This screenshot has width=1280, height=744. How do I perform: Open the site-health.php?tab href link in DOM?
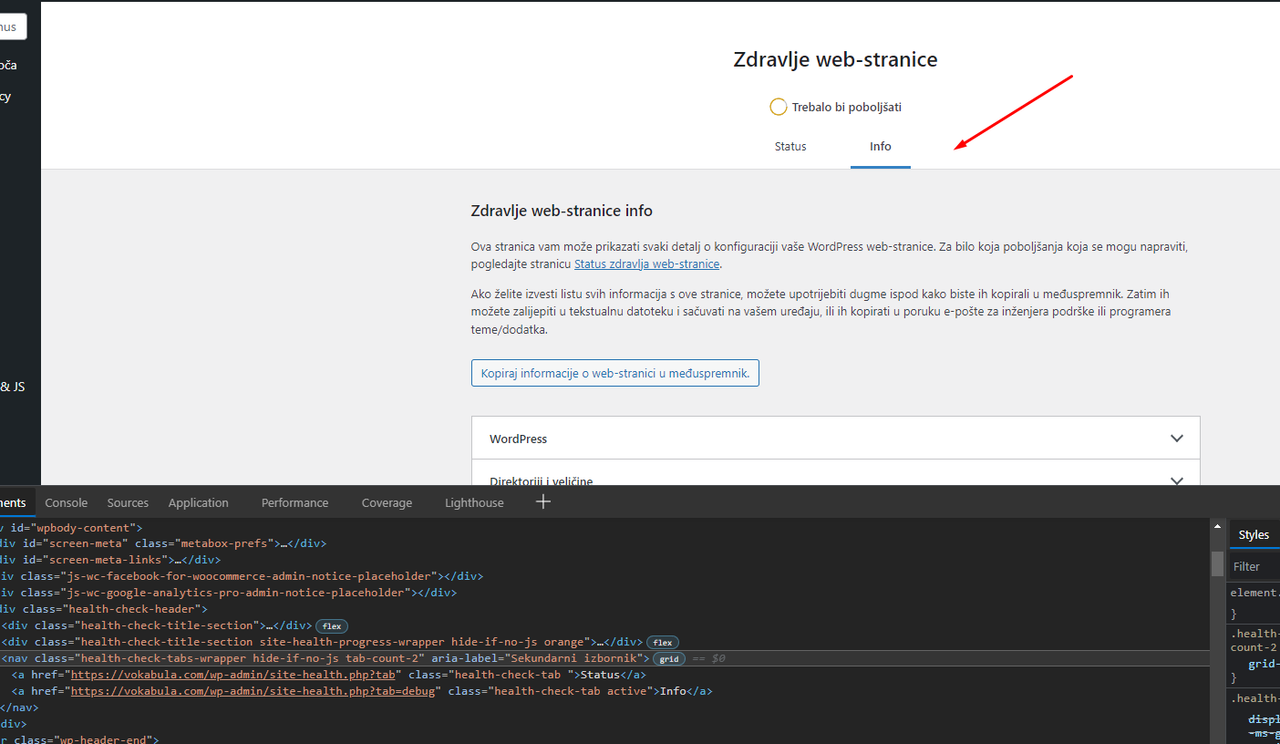(233, 675)
